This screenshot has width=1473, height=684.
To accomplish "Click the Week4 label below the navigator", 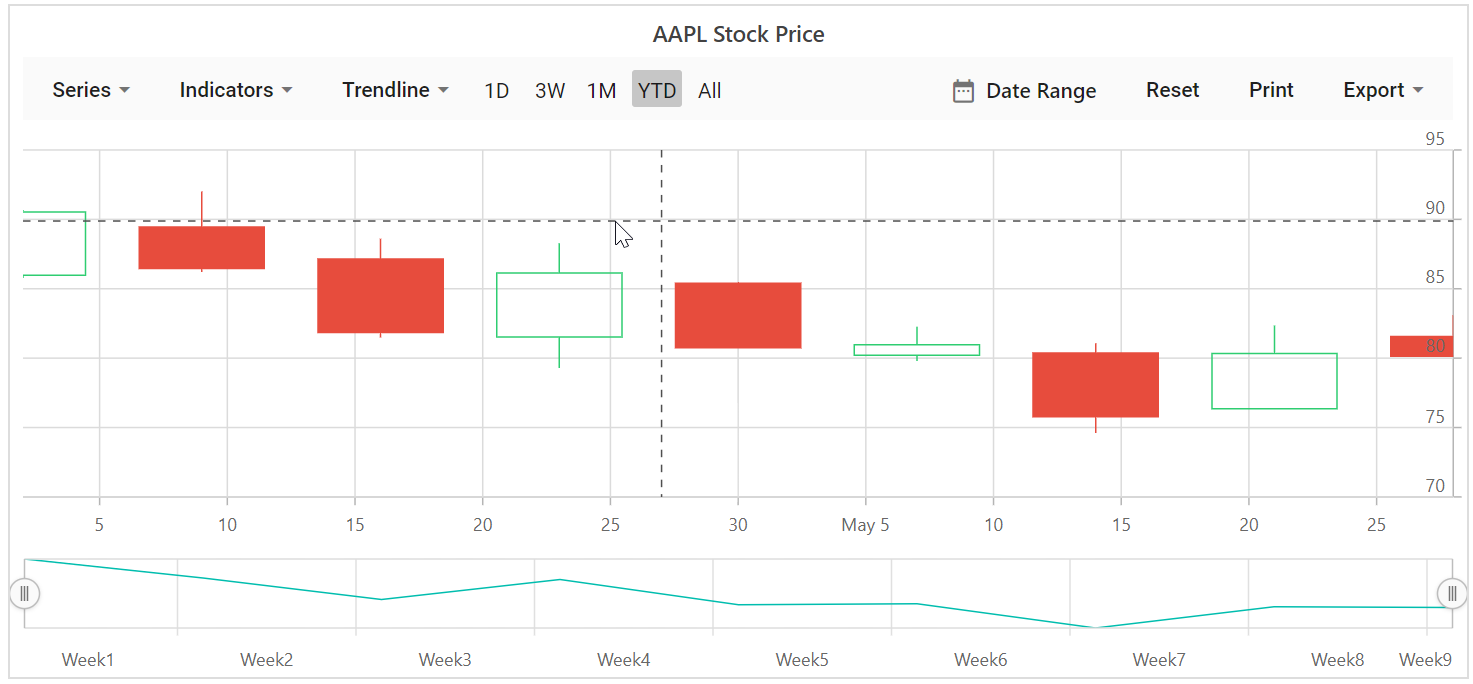I will (x=623, y=660).
